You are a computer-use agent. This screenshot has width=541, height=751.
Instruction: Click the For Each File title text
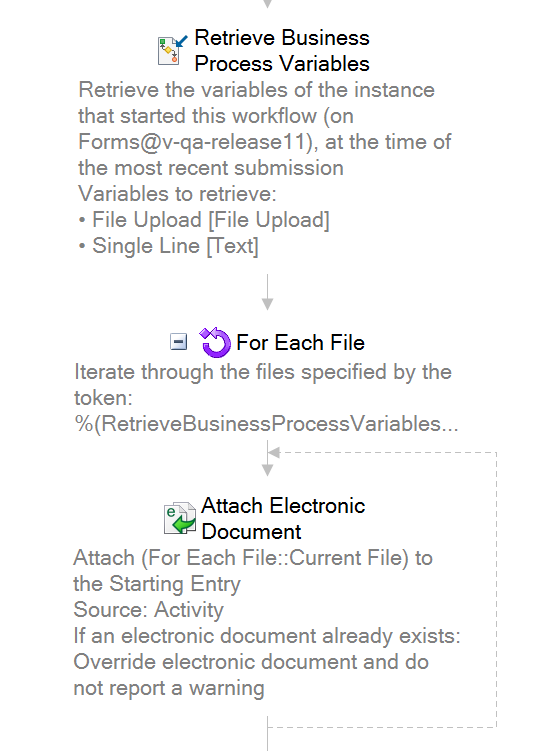pyautogui.click(x=301, y=343)
